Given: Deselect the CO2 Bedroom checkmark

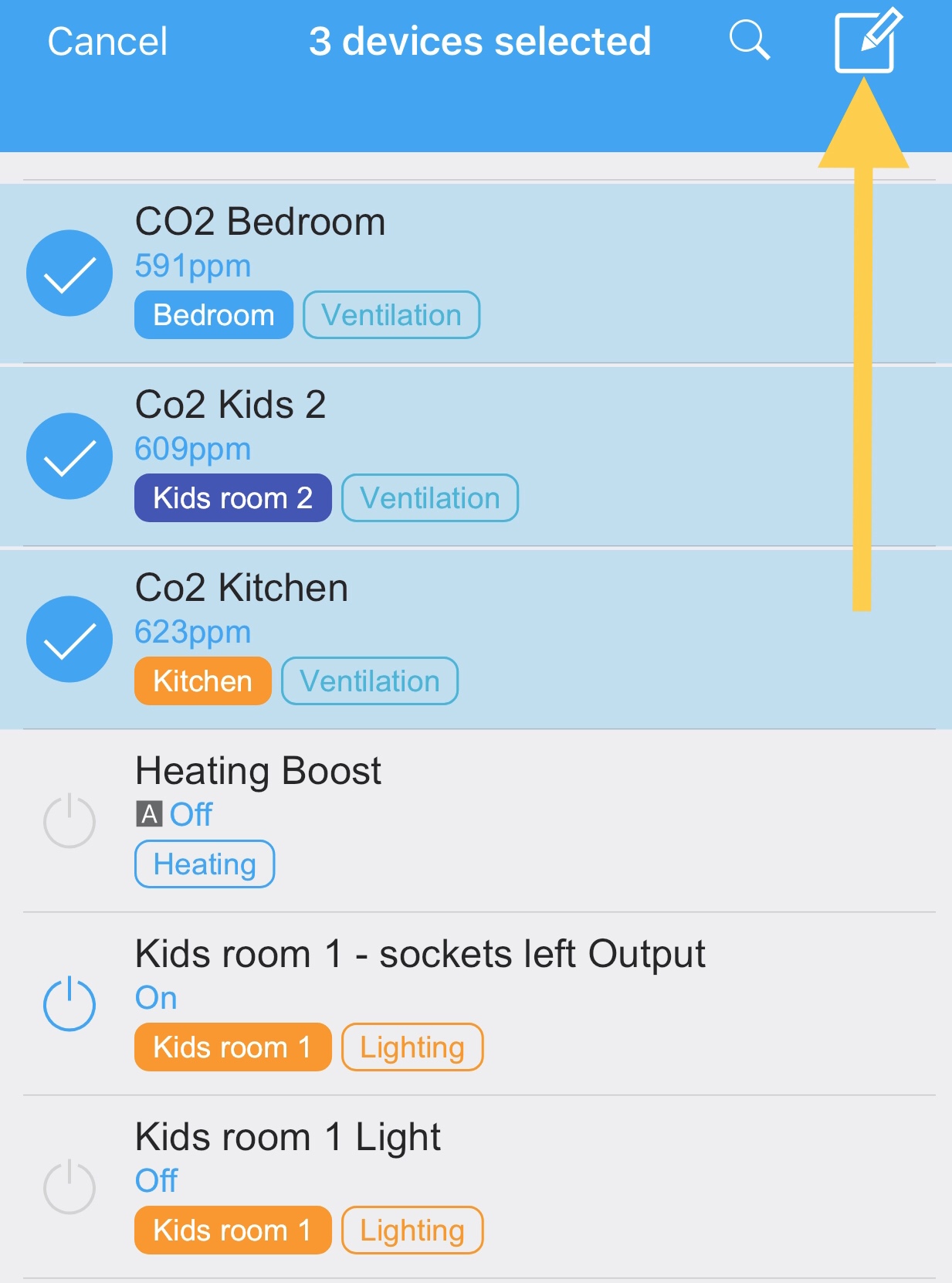Looking at the screenshot, I should (69, 273).
